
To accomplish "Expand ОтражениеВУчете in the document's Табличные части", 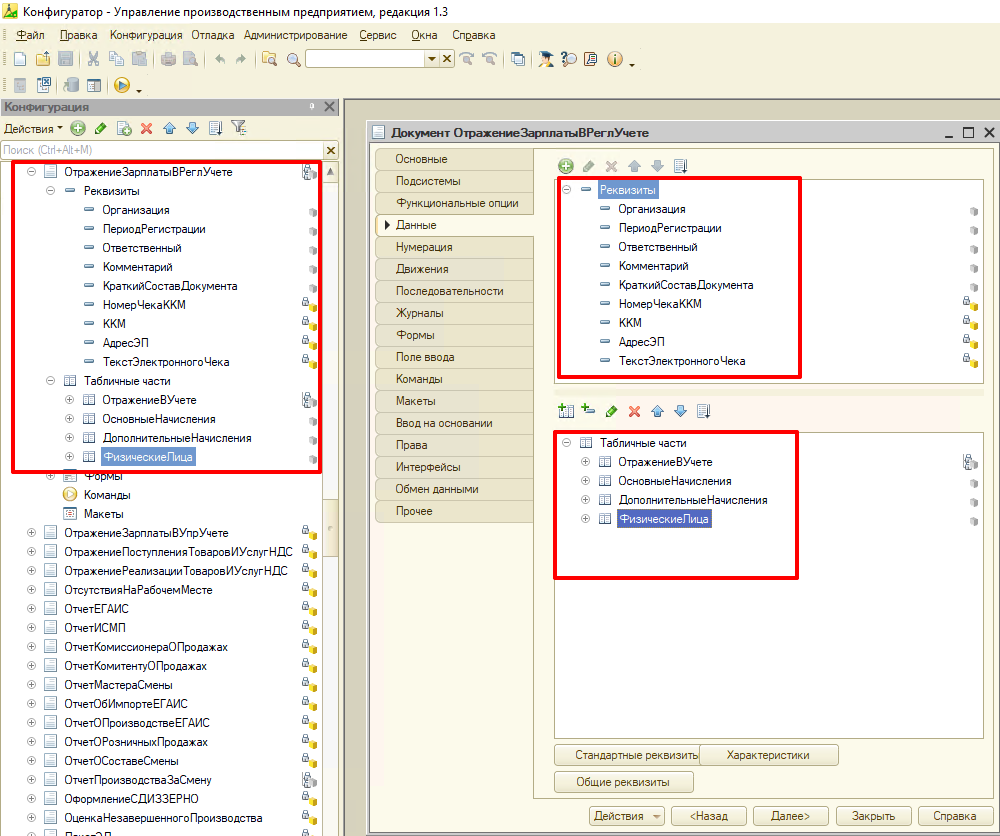I will pyautogui.click(x=586, y=462).
